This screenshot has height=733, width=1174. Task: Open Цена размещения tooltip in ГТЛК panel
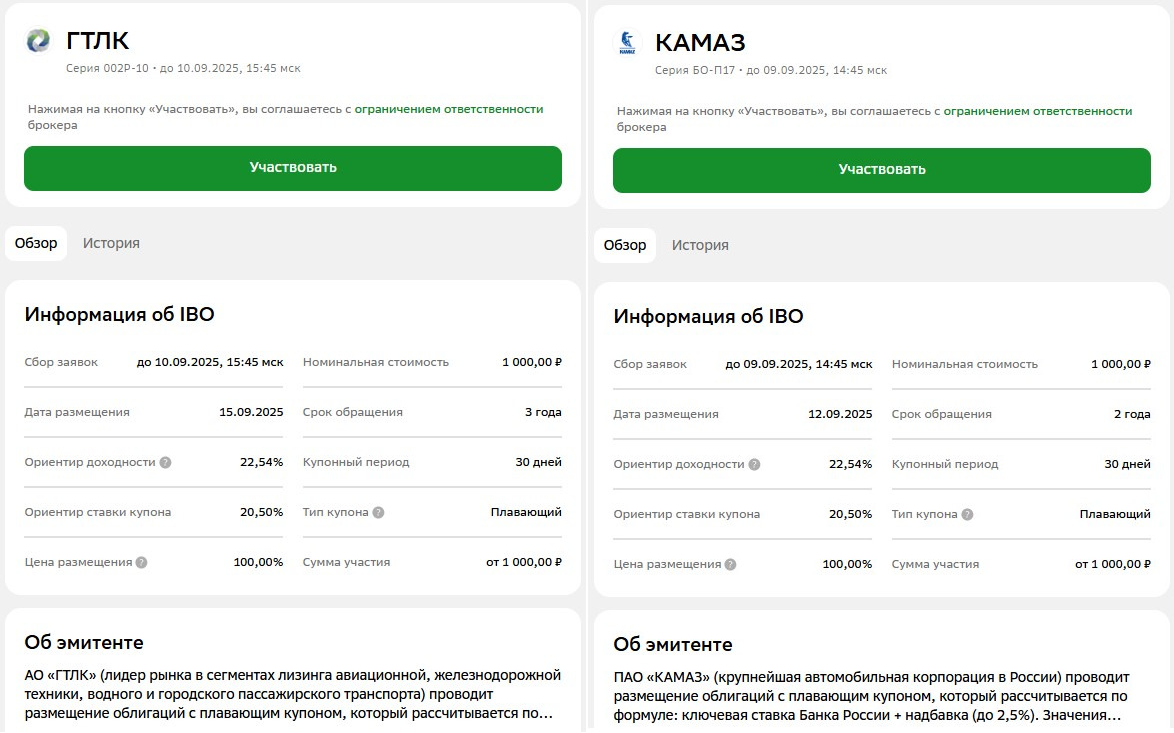click(x=141, y=563)
